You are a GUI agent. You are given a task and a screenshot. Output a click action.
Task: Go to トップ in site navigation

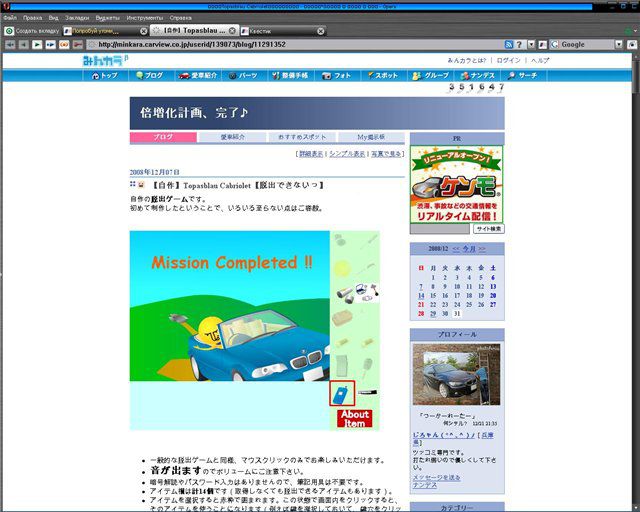pyautogui.click(x=105, y=76)
